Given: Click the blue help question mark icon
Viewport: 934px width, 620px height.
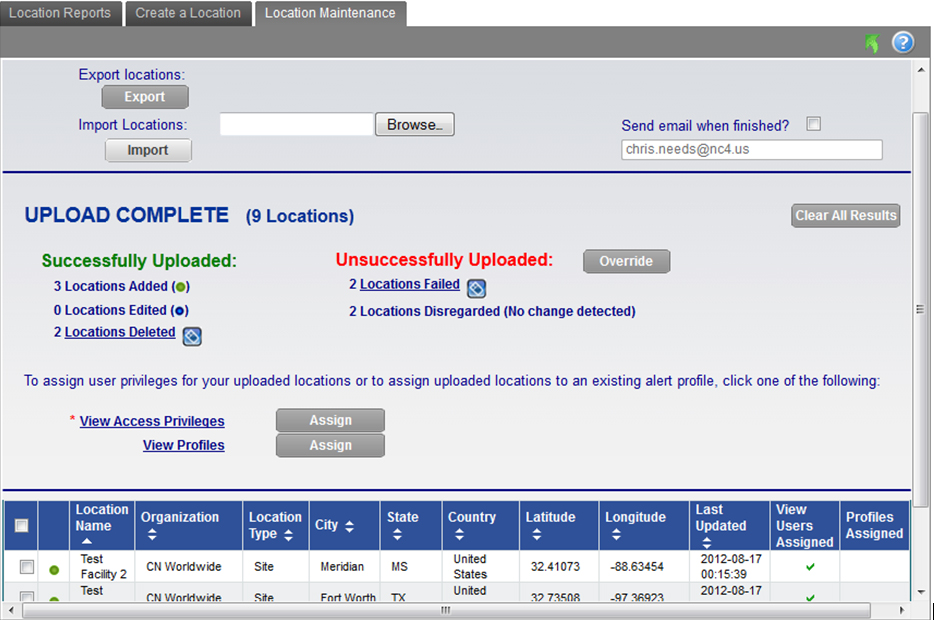Looking at the screenshot, I should (x=903, y=43).
